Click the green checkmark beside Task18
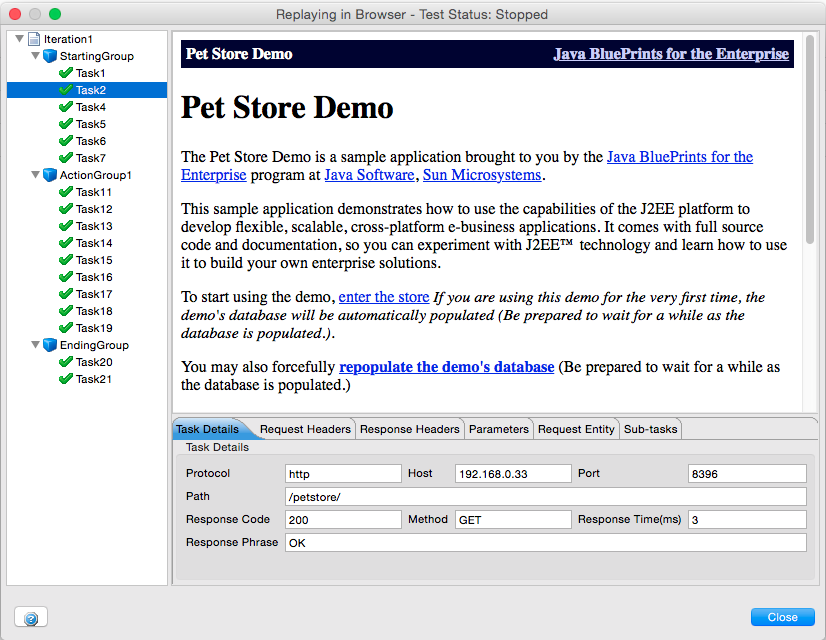 (66, 311)
